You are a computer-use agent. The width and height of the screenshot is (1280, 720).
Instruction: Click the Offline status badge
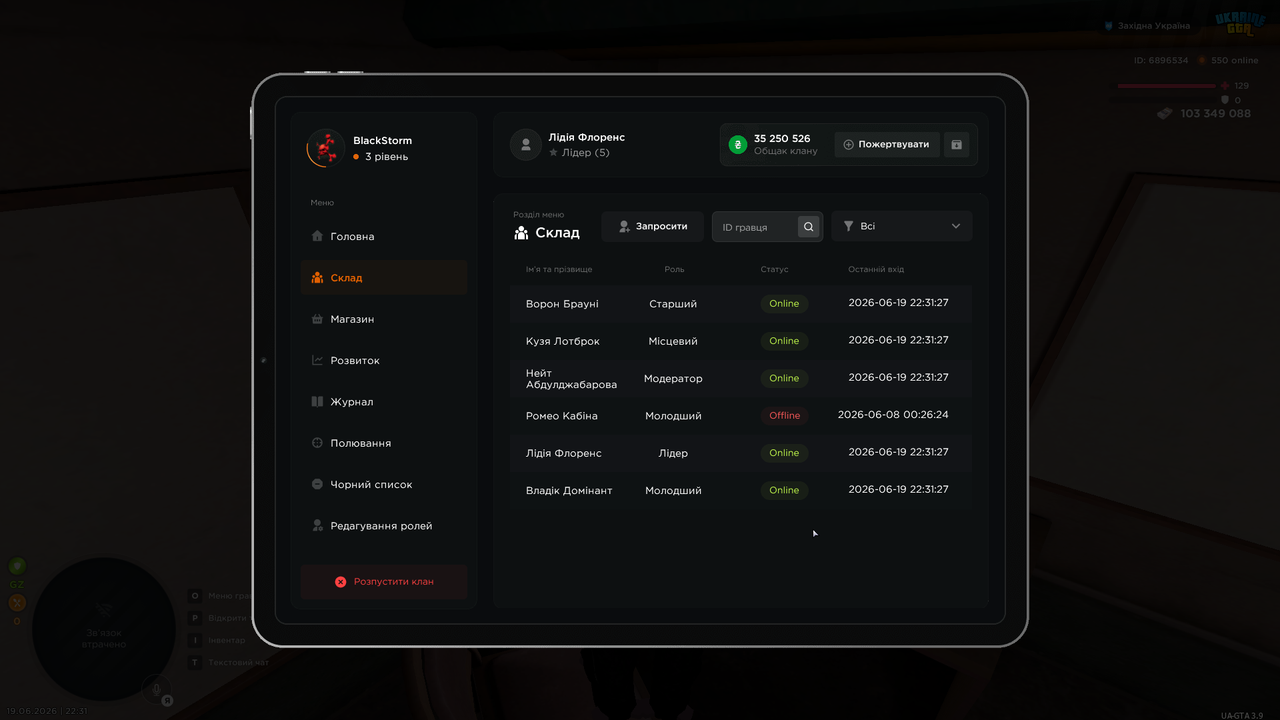[785, 415]
